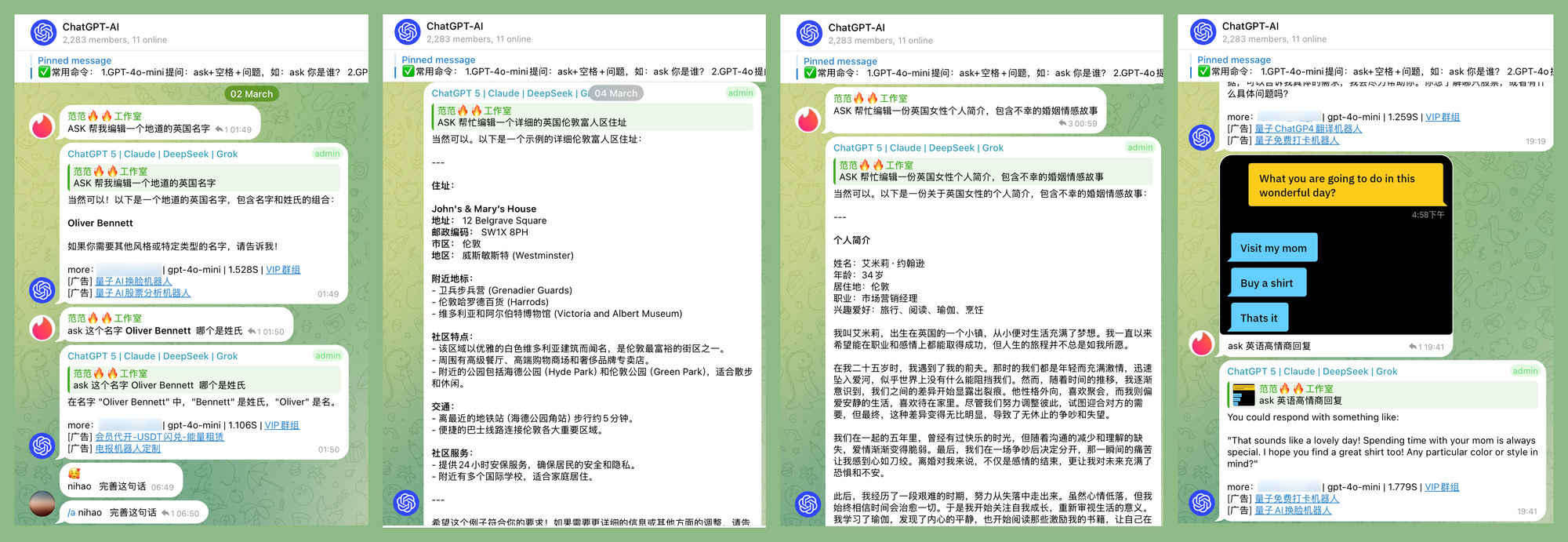Click reply arrow on 00:59 message
The width and height of the screenshot is (1568, 542).
(x=1062, y=123)
